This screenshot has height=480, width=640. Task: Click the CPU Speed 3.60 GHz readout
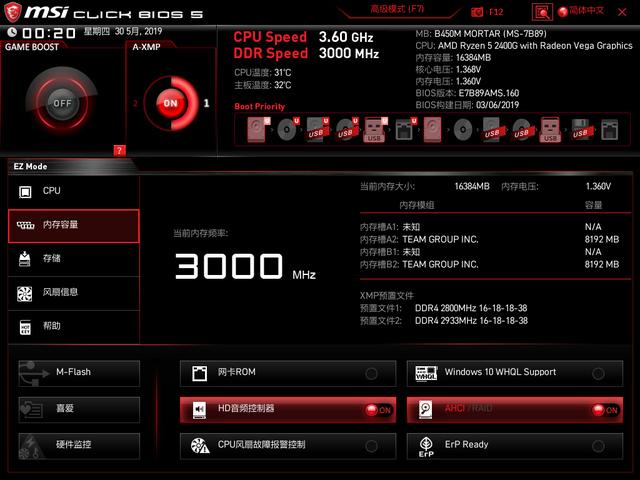point(303,37)
